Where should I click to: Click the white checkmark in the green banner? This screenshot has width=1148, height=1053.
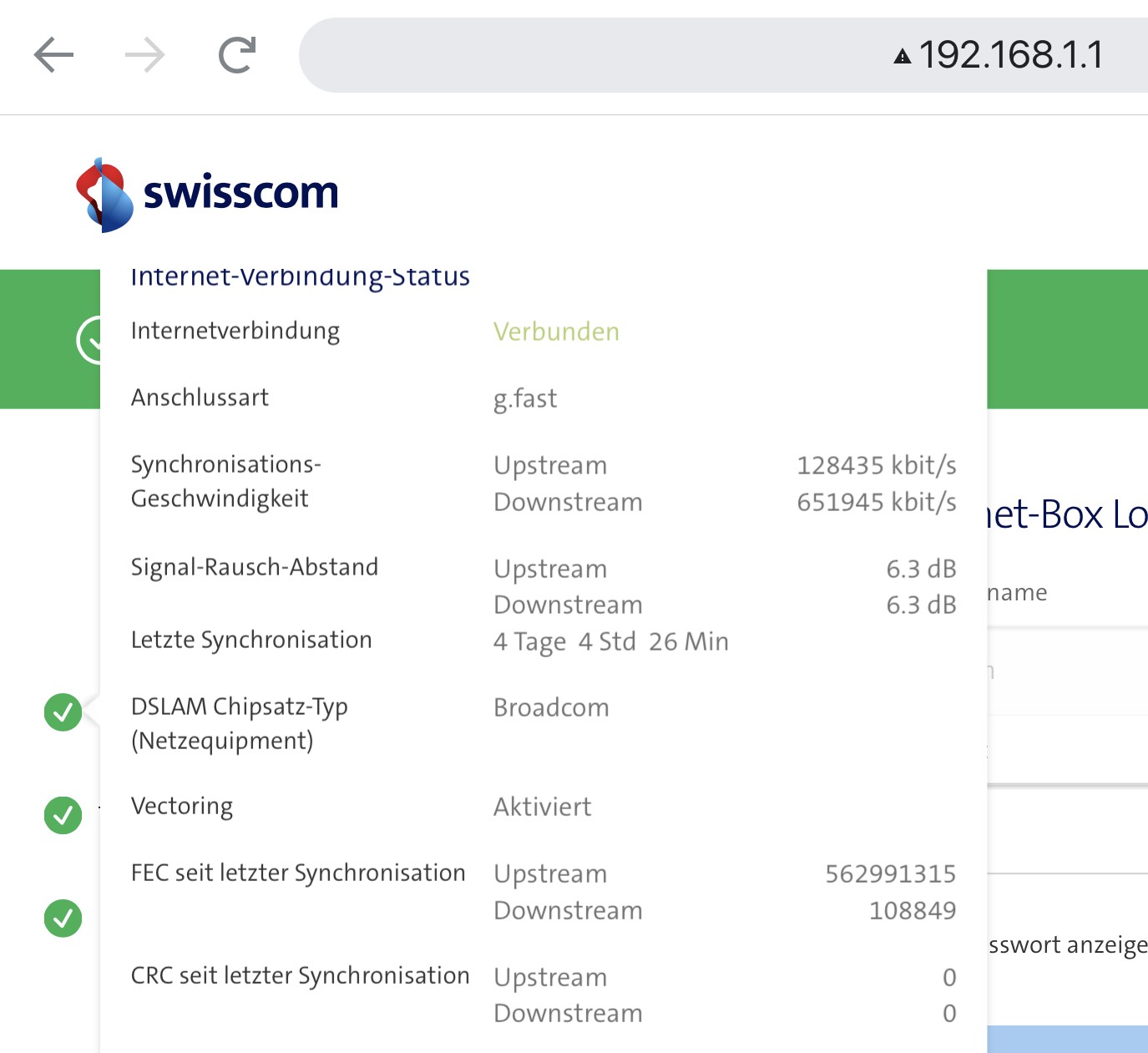[89, 340]
